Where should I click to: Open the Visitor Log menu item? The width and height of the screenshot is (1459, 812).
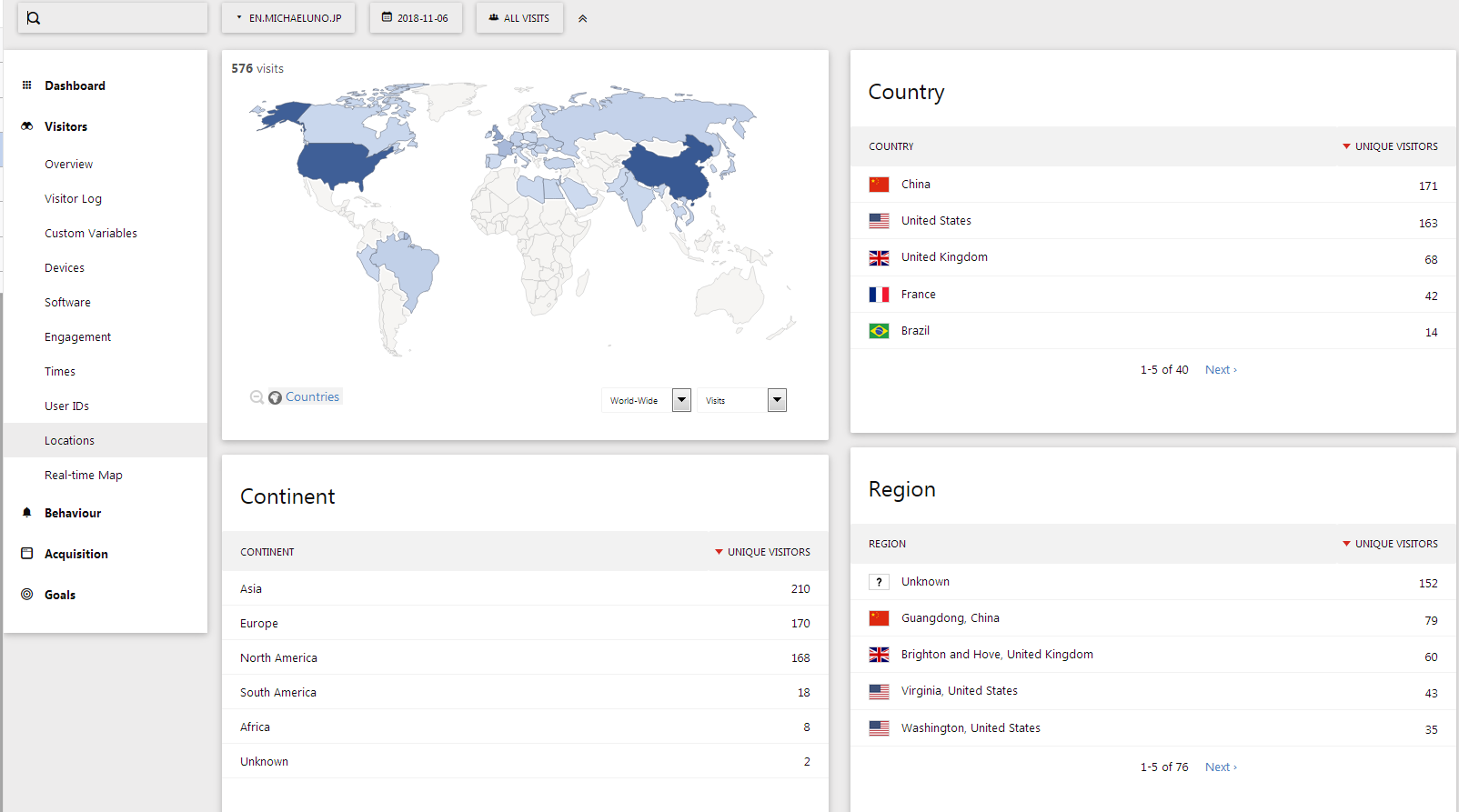[x=73, y=199]
